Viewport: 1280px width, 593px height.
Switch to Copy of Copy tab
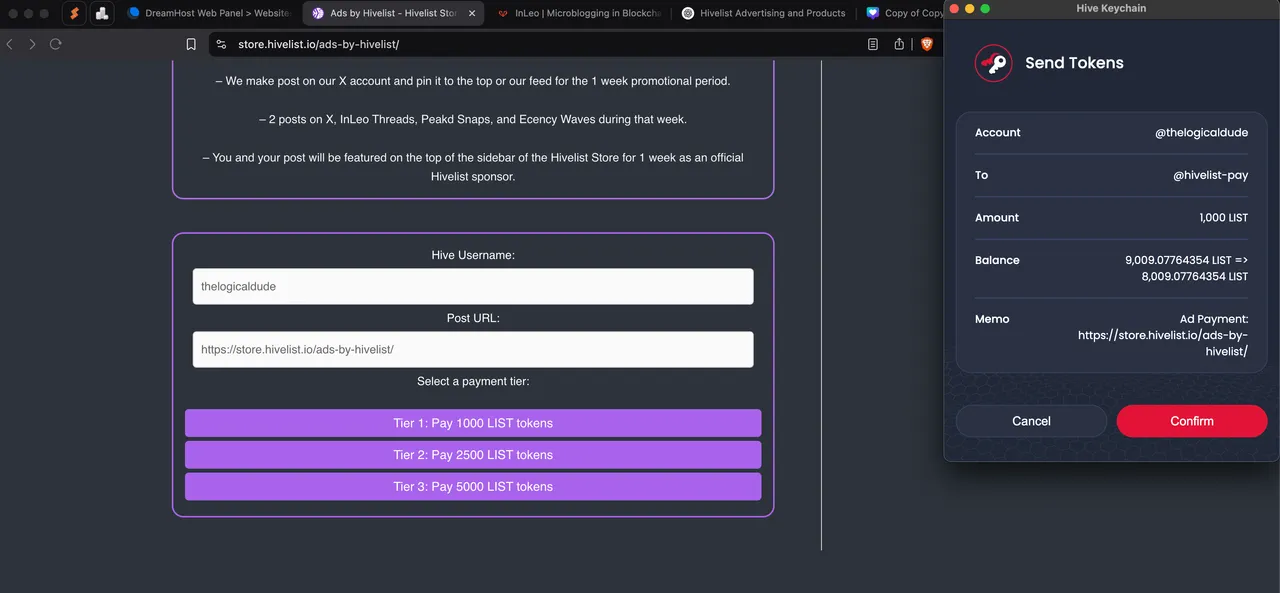(x=903, y=14)
